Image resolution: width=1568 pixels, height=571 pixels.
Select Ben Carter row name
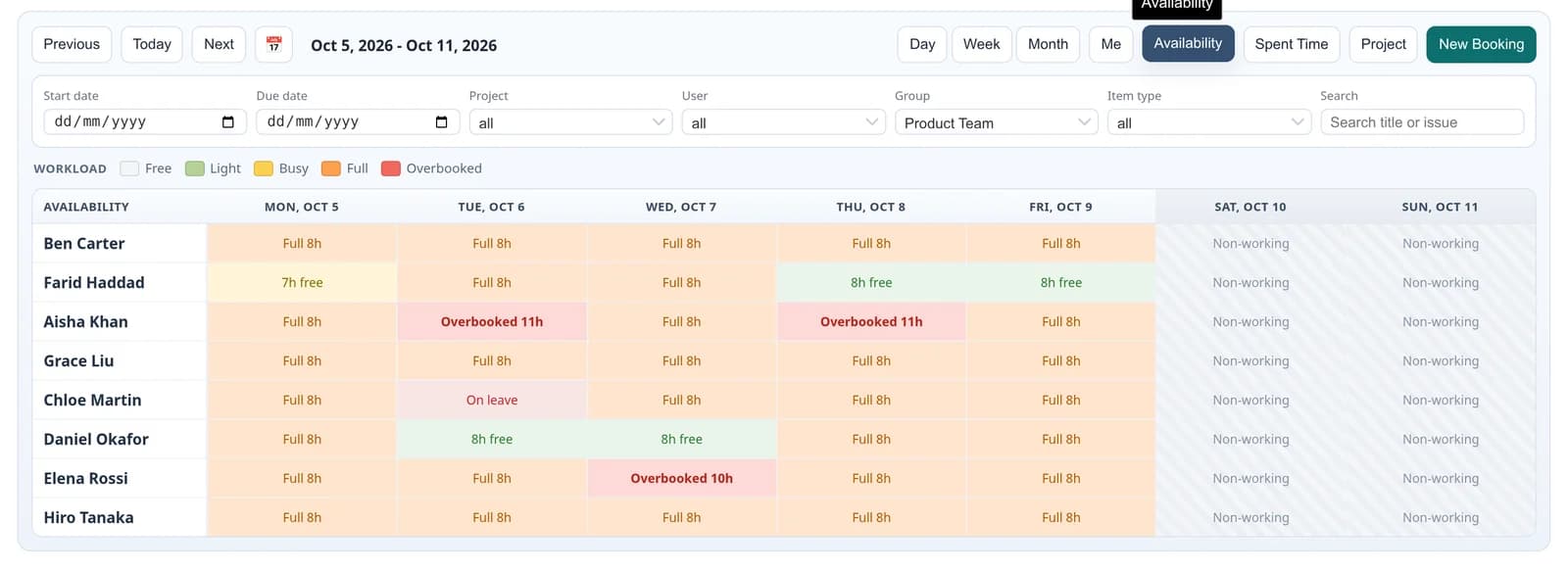(x=84, y=244)
